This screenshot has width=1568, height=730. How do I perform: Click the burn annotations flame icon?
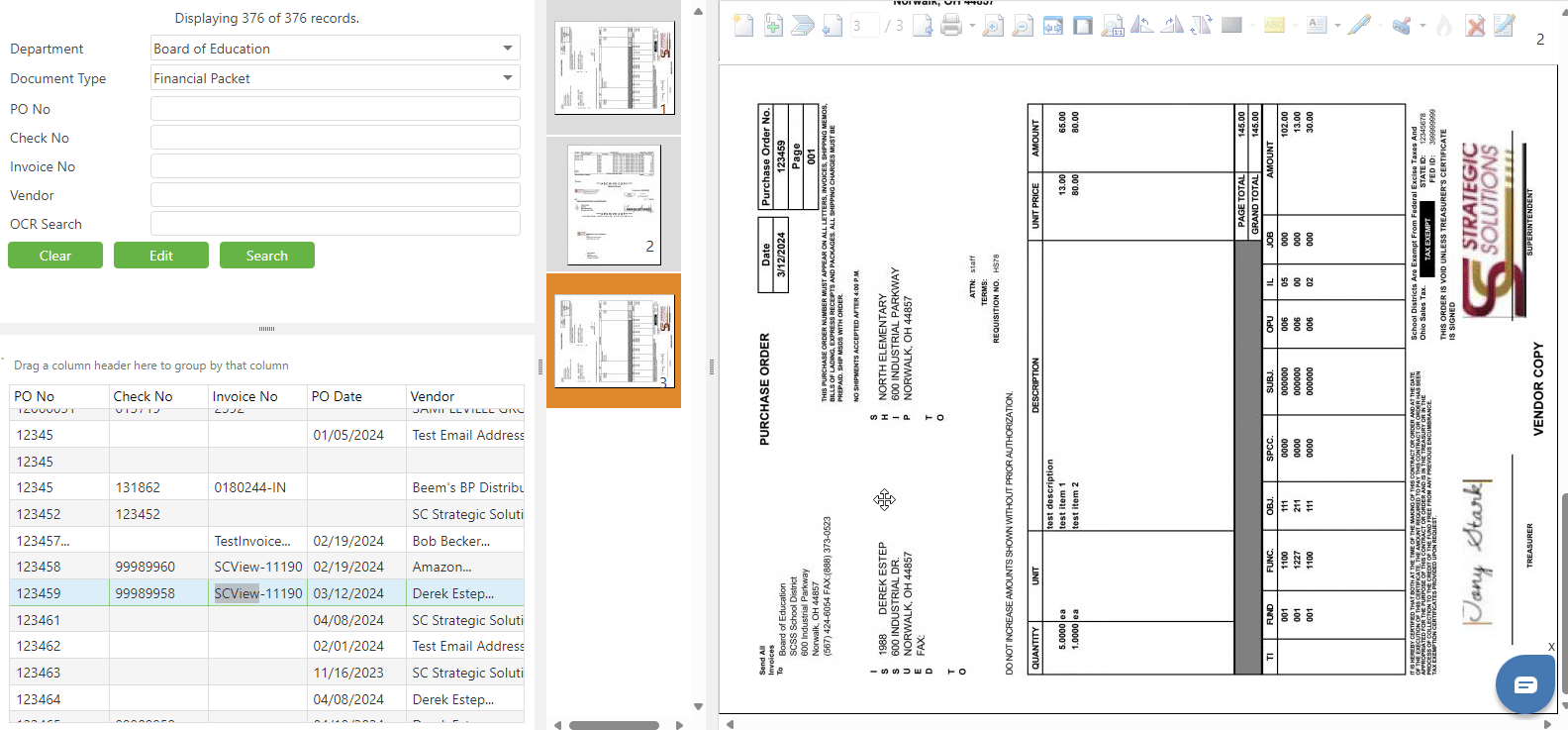click(1444, 26)
